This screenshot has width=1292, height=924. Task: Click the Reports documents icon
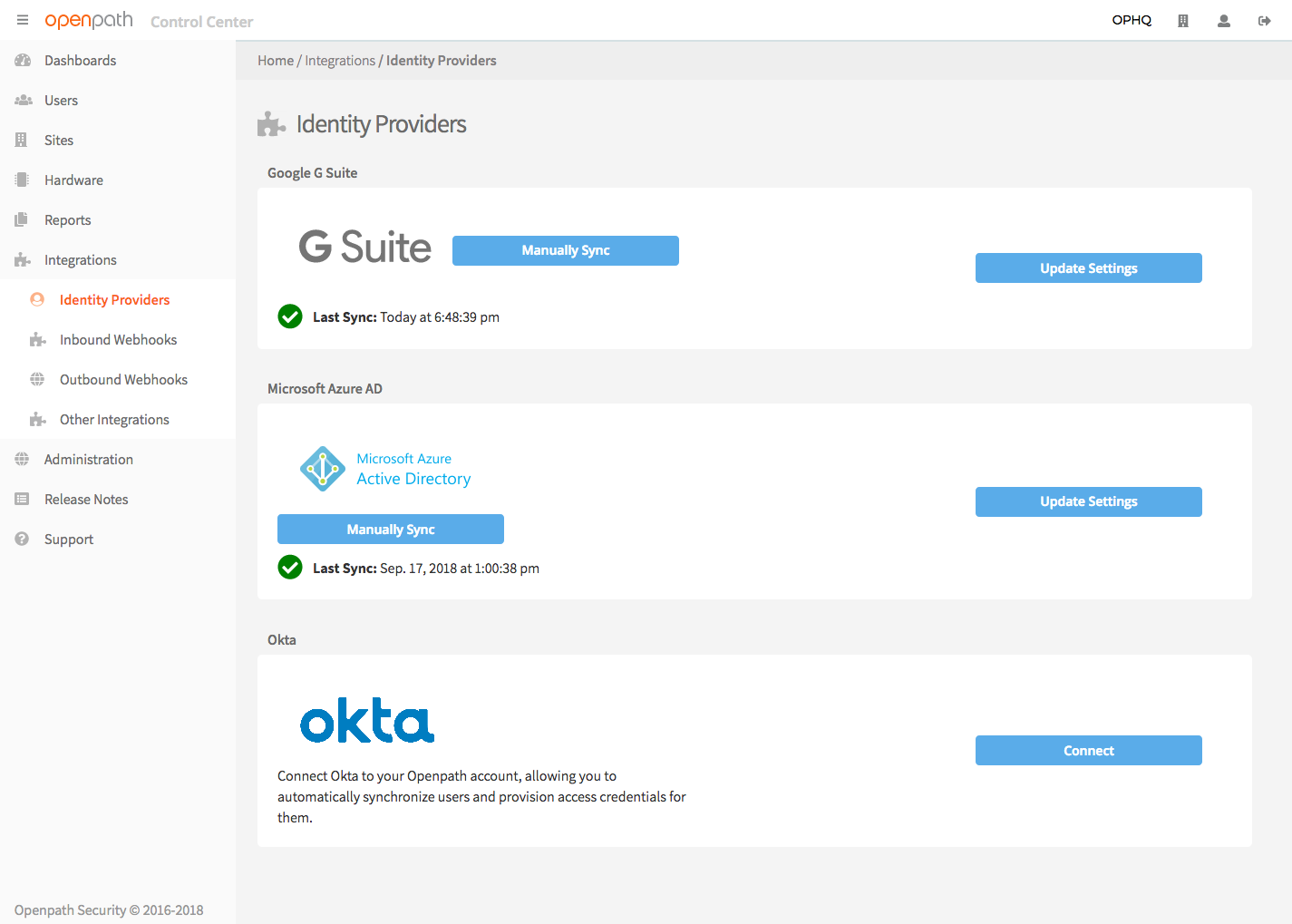22,220
